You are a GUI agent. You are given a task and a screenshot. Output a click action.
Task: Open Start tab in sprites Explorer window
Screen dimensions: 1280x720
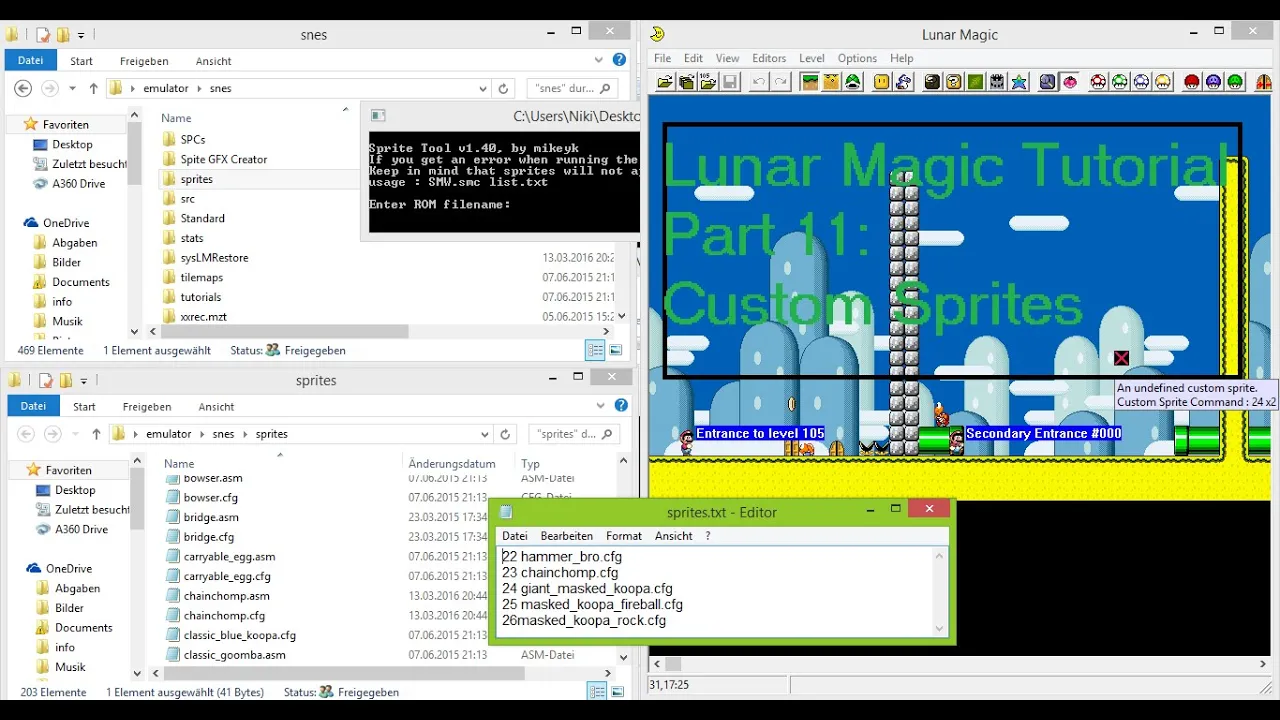pos(85,407)
